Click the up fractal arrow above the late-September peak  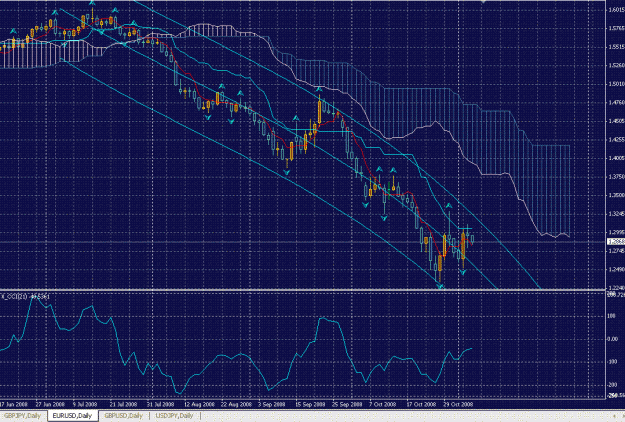pyautogui.click(x=319, y=89)
